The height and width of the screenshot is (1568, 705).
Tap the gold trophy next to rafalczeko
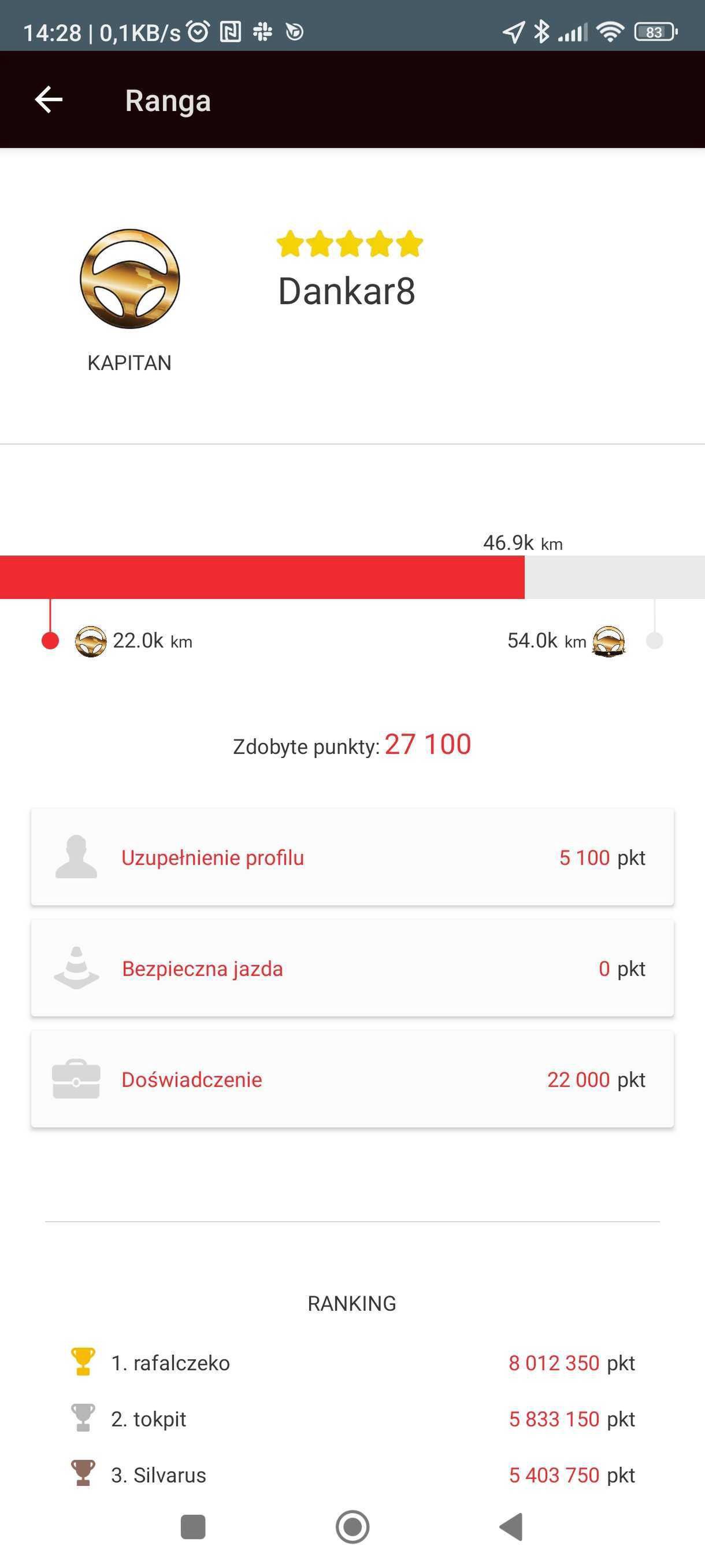click(x=83, y=1362)
